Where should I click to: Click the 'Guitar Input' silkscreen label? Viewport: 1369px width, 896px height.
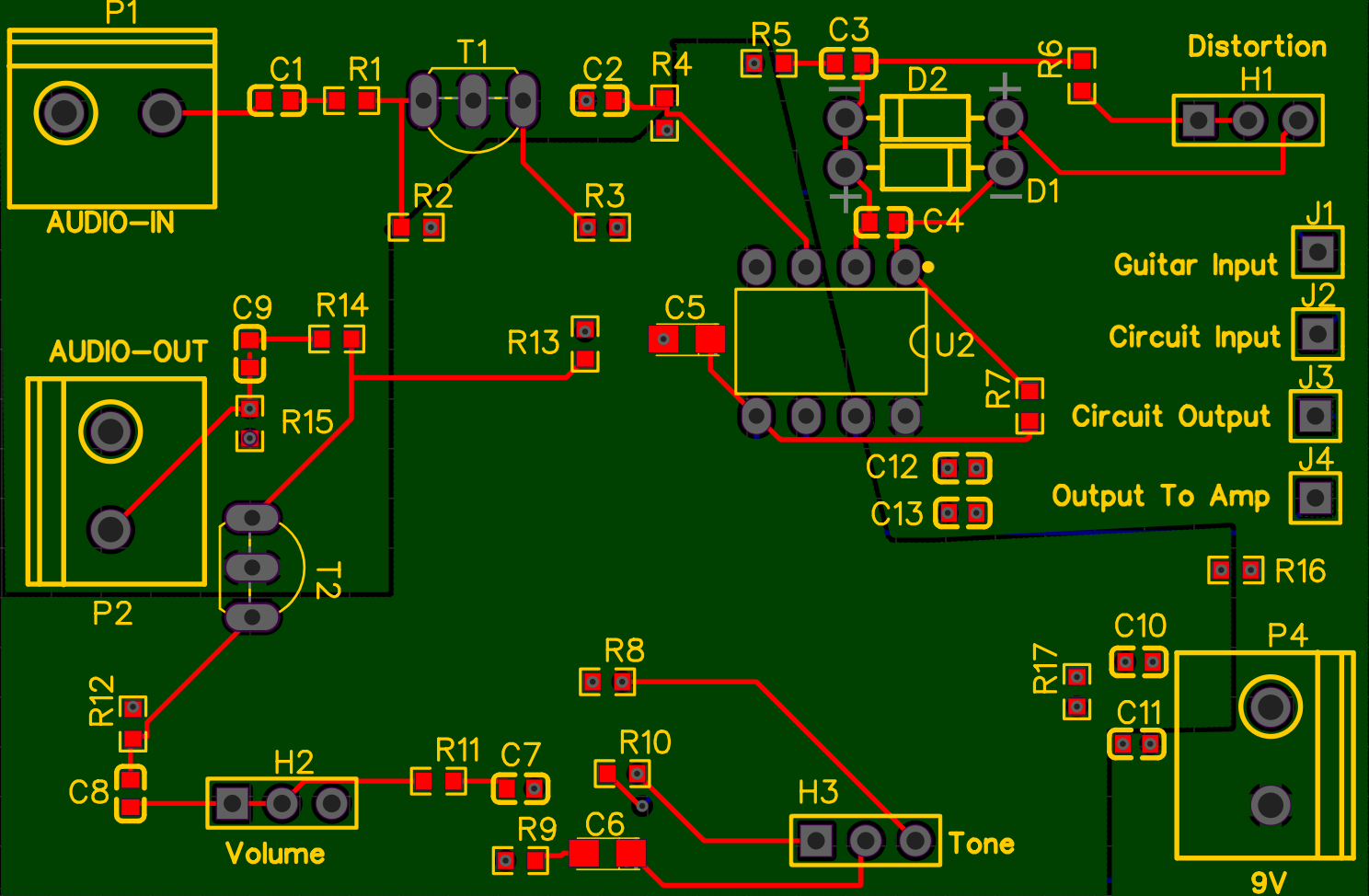[x=1196, y=265]
